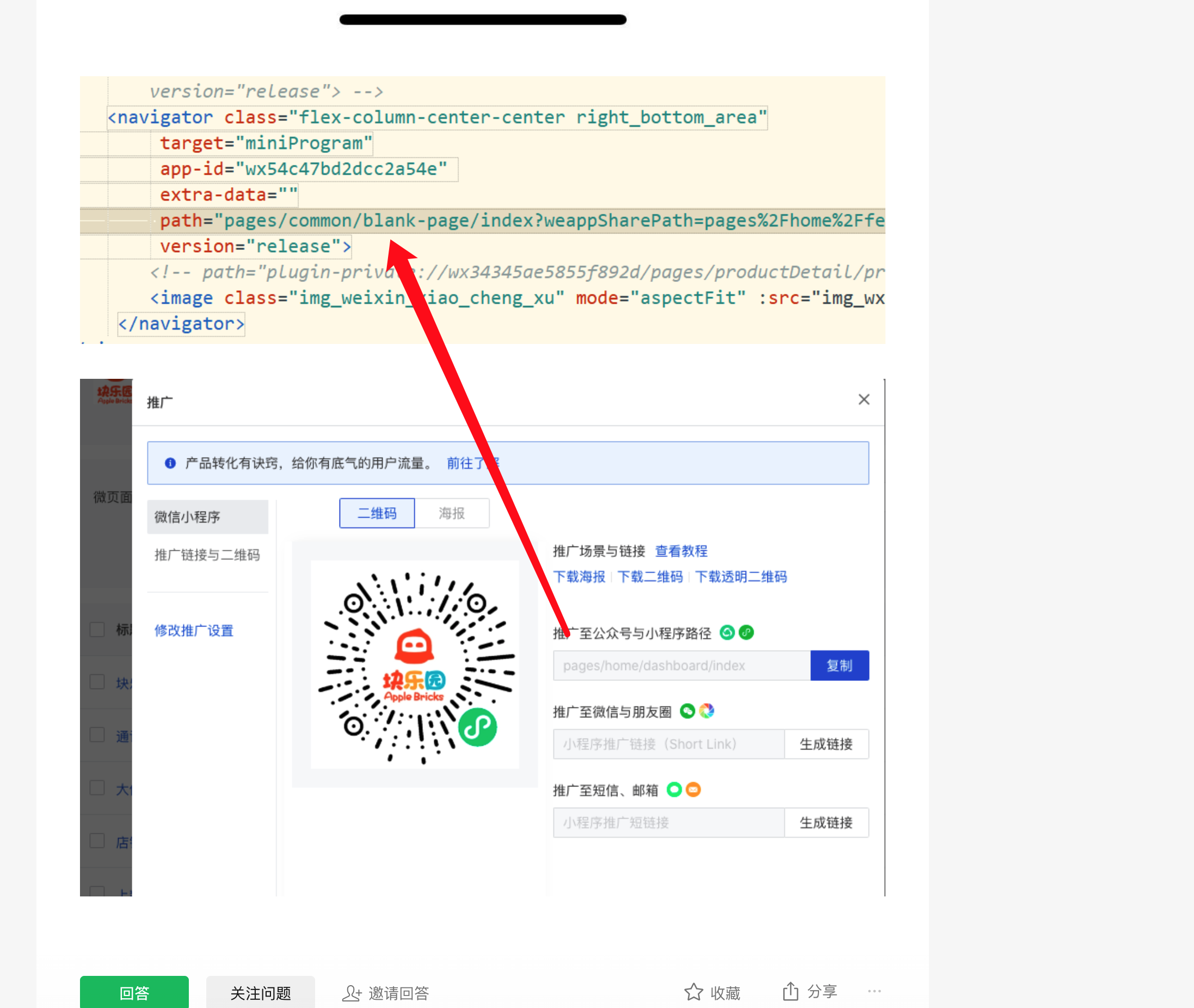1194x1008 pixels.
Task: Select 微信小程序 in left menu
Action: [207, 517]
